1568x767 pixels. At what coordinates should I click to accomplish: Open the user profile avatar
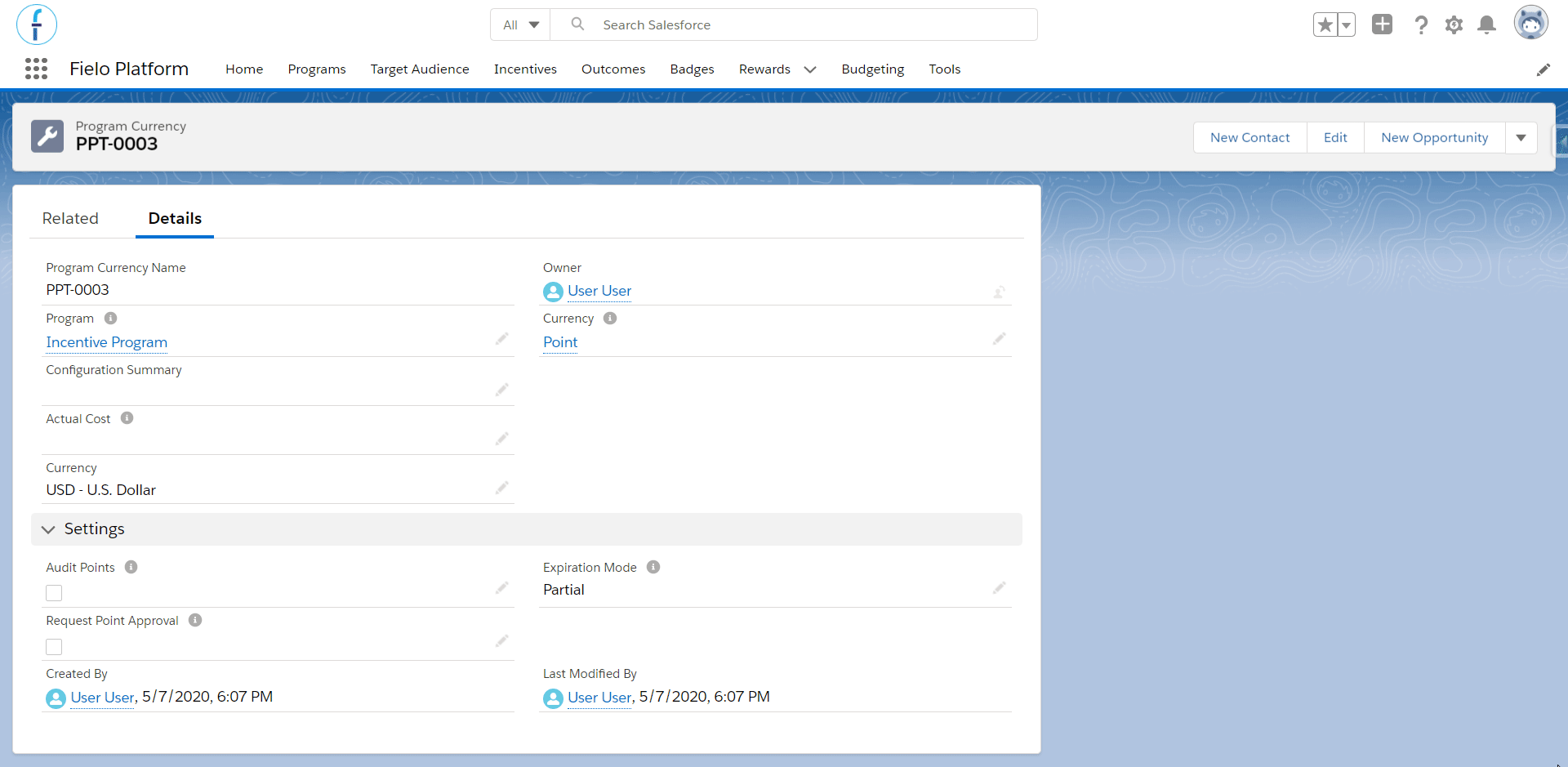click(1530, 23)
